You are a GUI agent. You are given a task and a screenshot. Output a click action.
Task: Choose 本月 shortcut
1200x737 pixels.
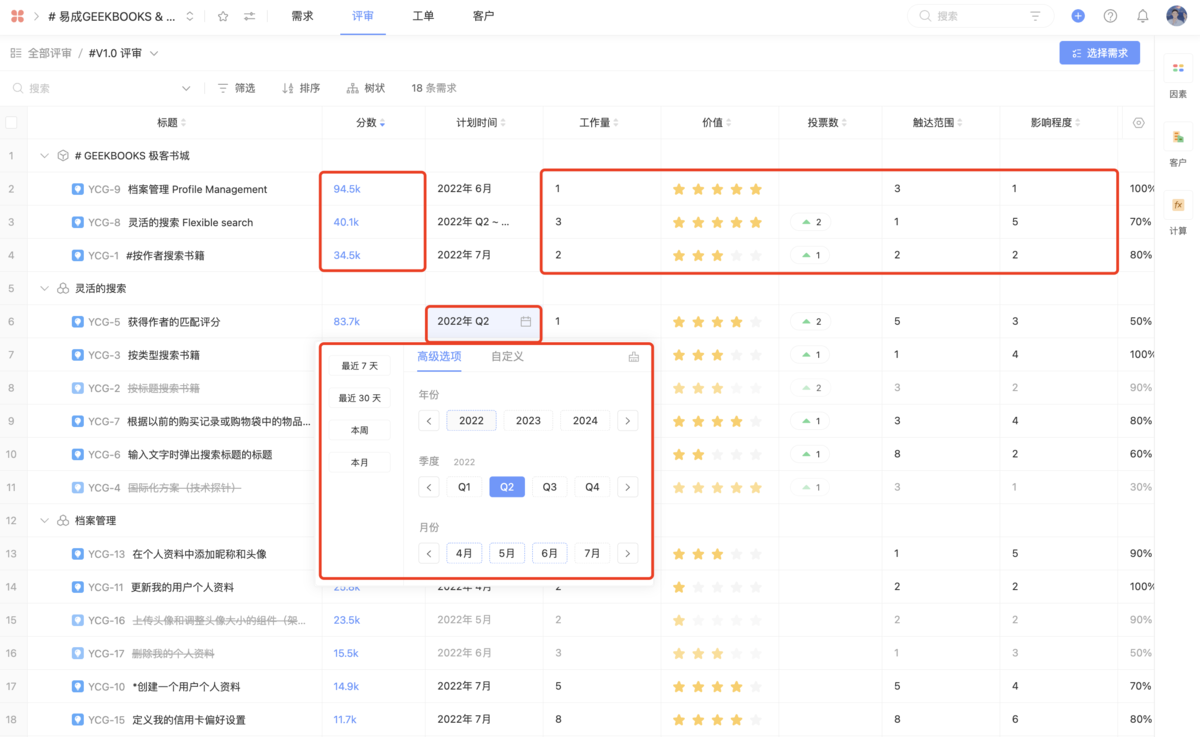pyautogui.click(x=360, y=463)
